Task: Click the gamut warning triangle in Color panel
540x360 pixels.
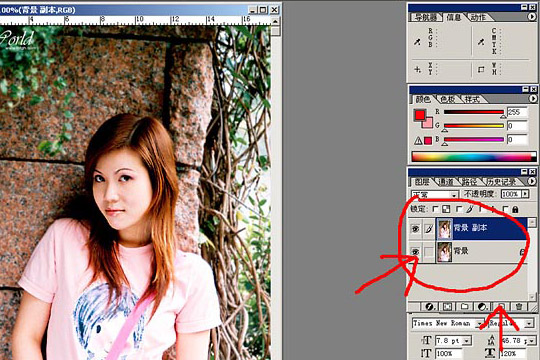Action: 418,141
